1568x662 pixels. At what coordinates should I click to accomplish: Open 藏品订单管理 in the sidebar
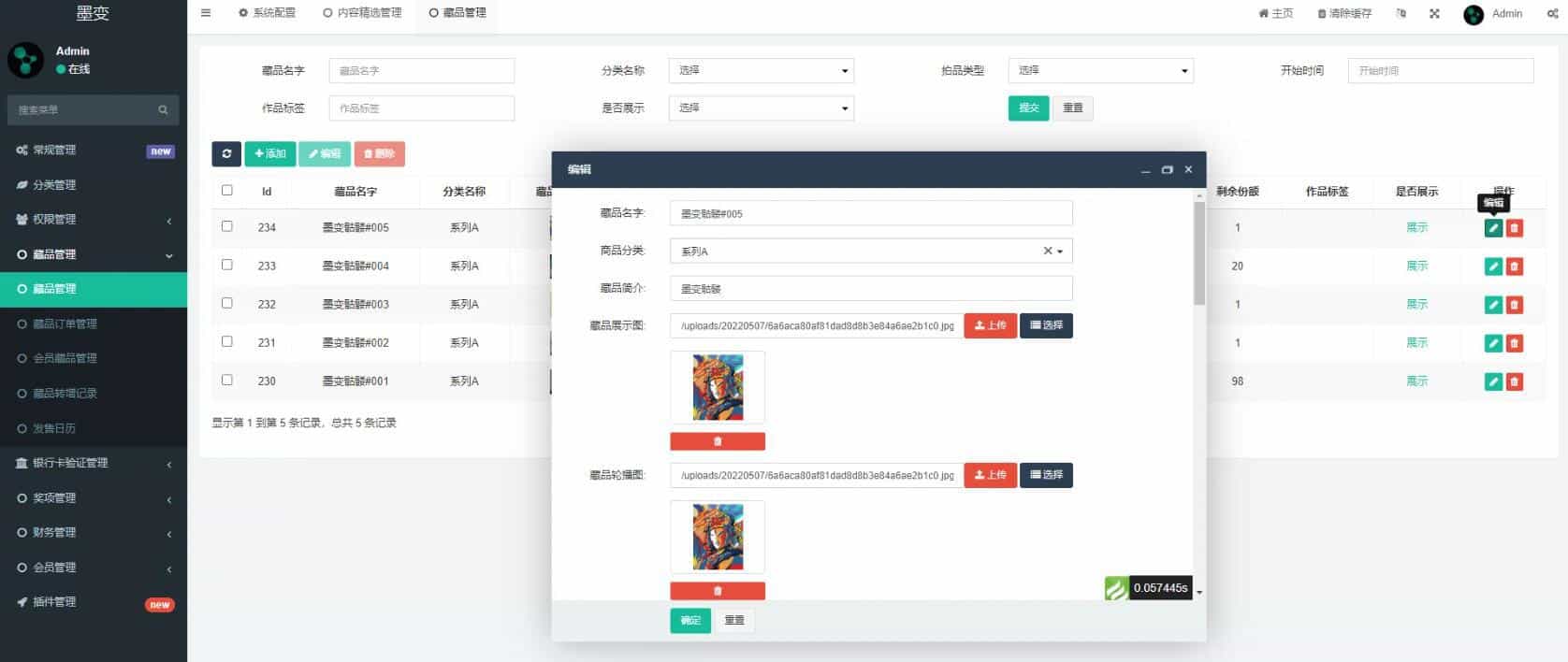[65, 324]
